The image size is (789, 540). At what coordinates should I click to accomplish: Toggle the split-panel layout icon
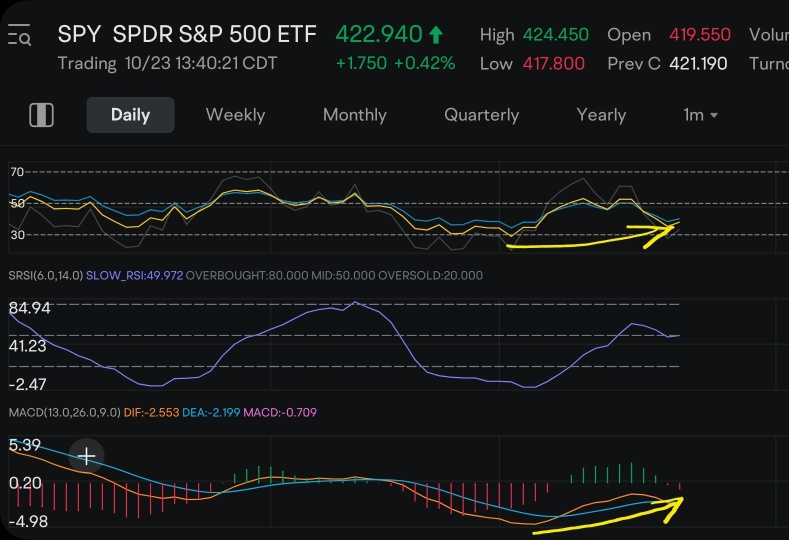(x=41, y=115)
